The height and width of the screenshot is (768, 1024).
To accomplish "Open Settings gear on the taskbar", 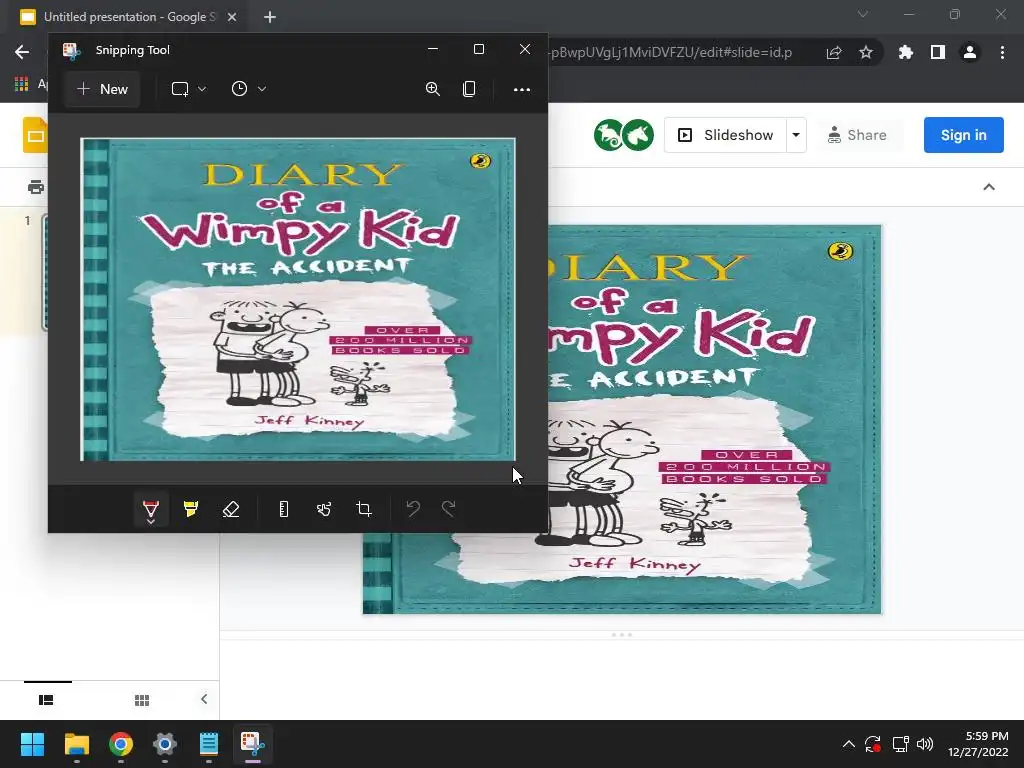I will 165,744.
